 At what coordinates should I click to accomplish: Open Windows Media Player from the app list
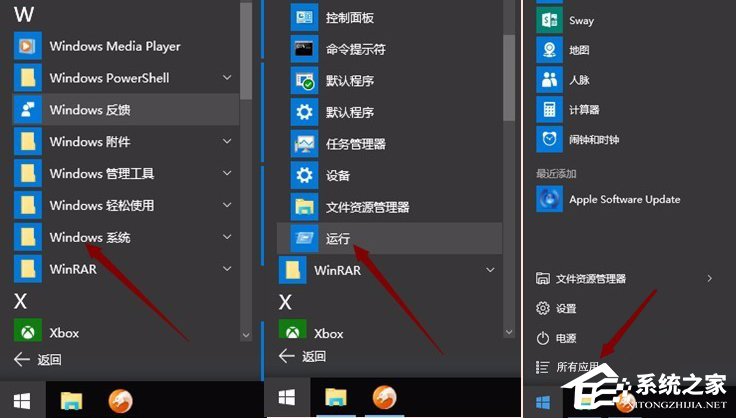pyautogui.click(x=126, y=46)
